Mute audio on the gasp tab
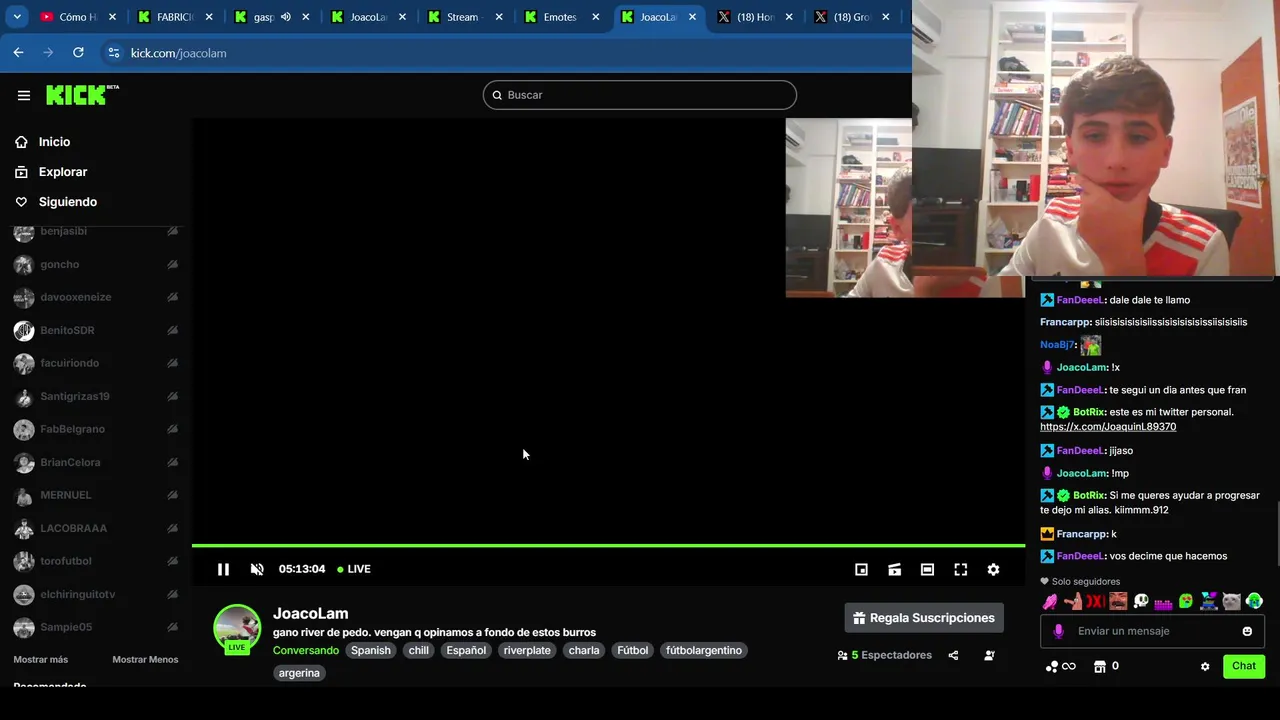1280x720 pixels. click(x=285, y=17)
